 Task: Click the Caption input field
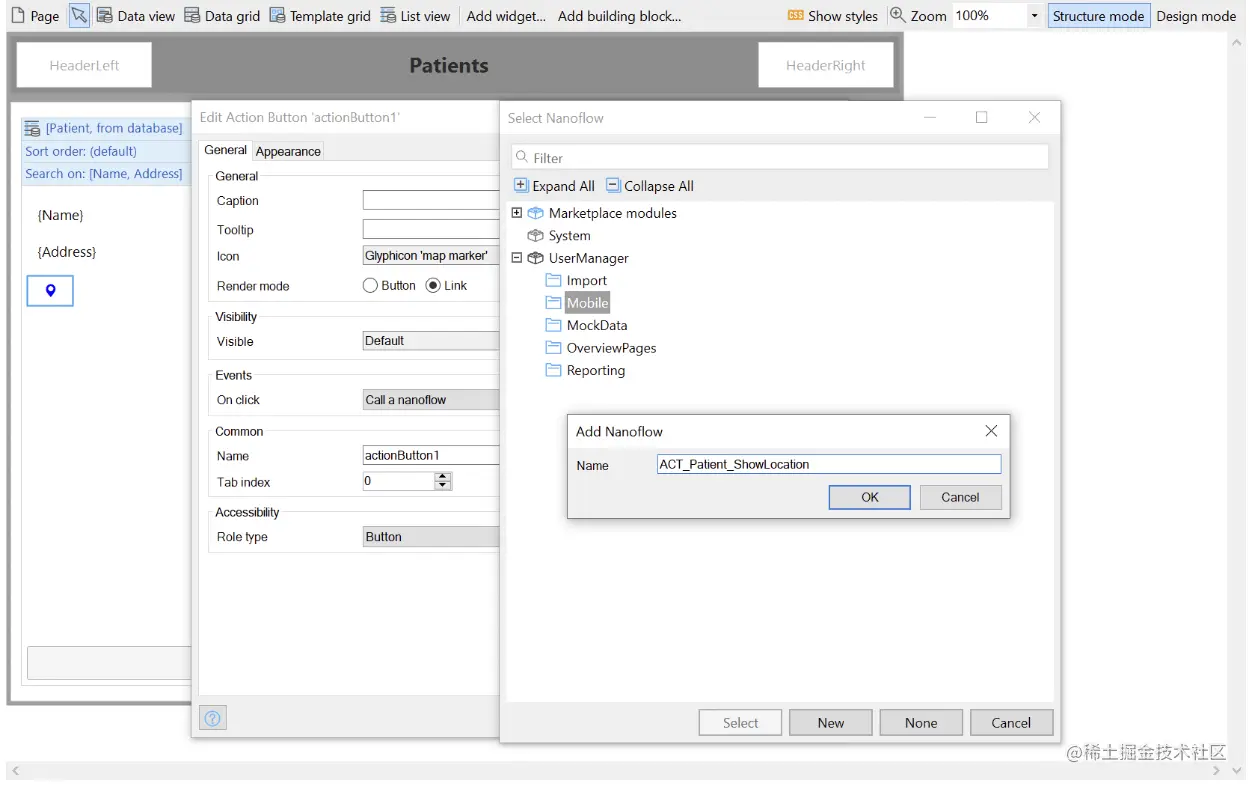tap(431, 200)
